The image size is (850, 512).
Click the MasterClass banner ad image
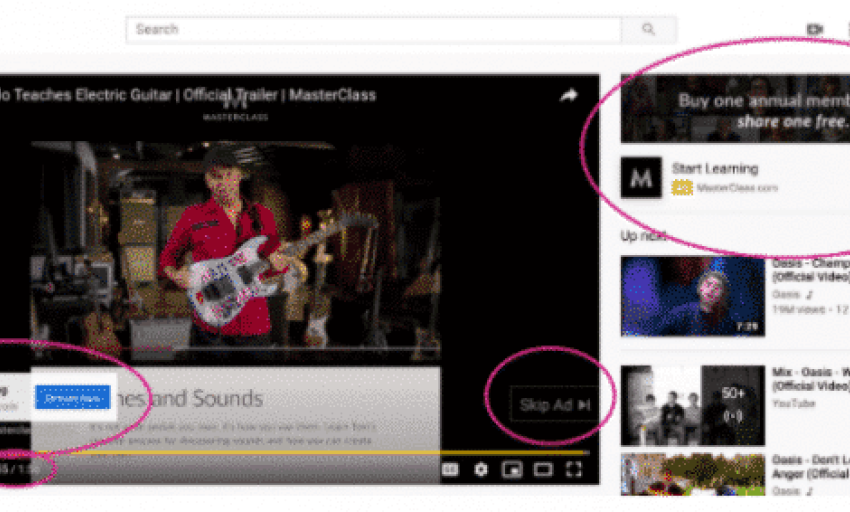[735, 108]
